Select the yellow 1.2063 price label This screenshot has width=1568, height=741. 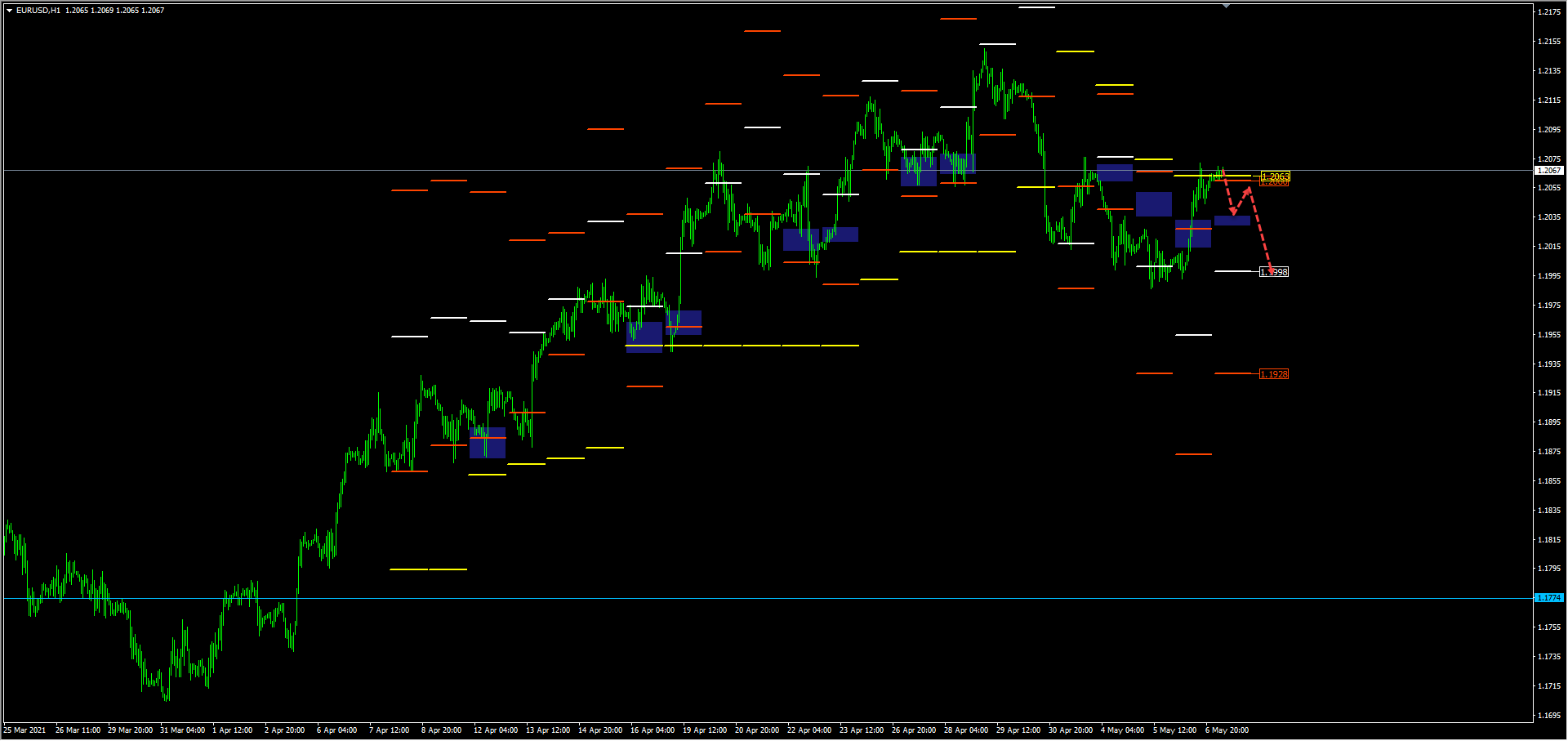click(x=1275, y=176)
